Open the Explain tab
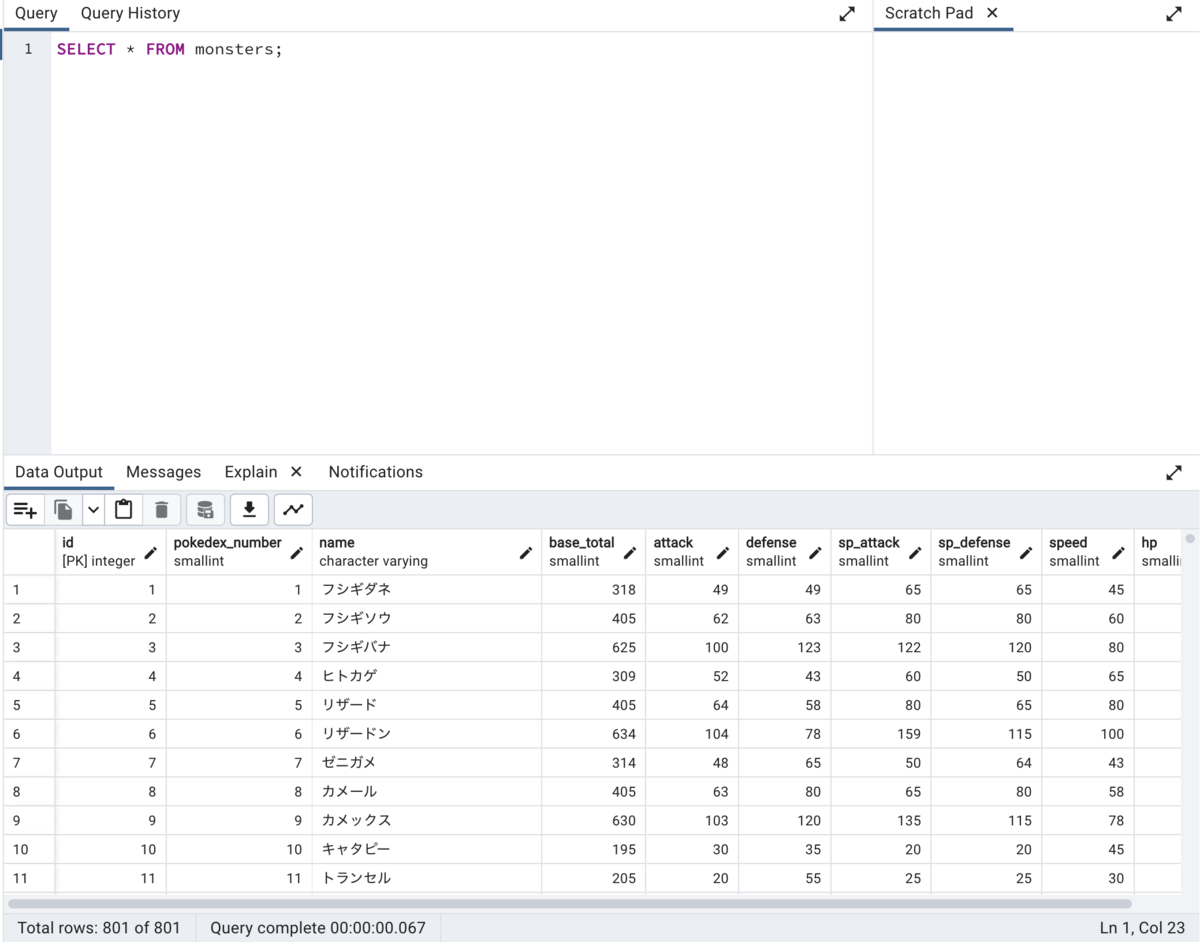The width and height of the screenshot is (1200, 942). point(251,472)
